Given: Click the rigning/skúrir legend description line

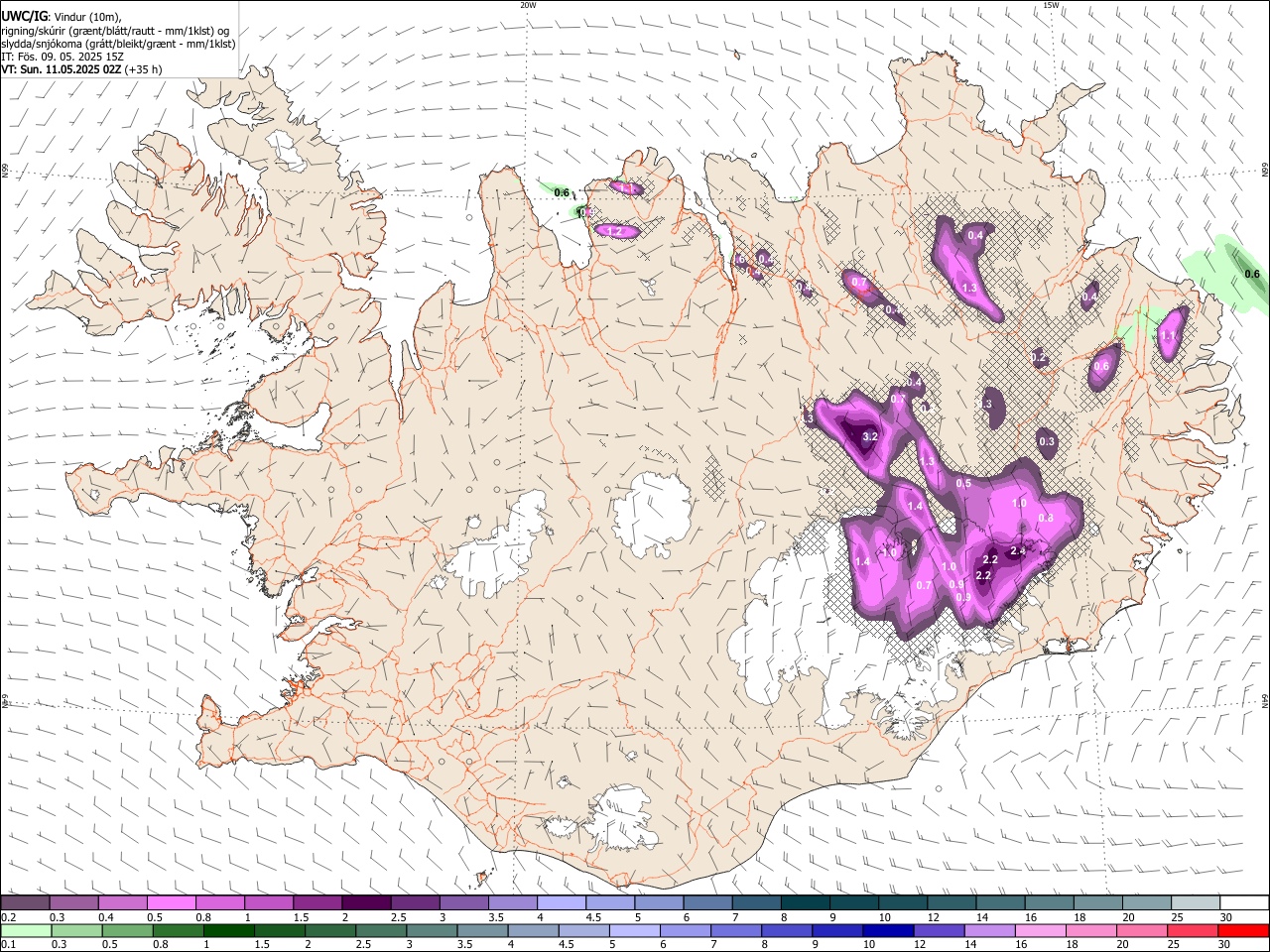Looking at the screenshot, I should 115,31.
